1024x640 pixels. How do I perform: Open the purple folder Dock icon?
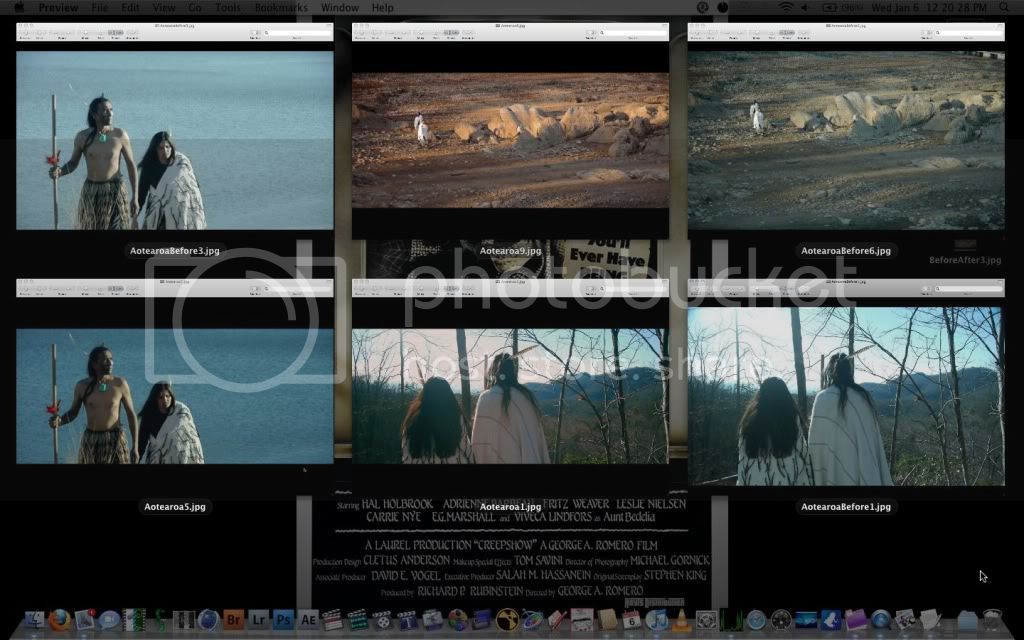coord(856,619)
